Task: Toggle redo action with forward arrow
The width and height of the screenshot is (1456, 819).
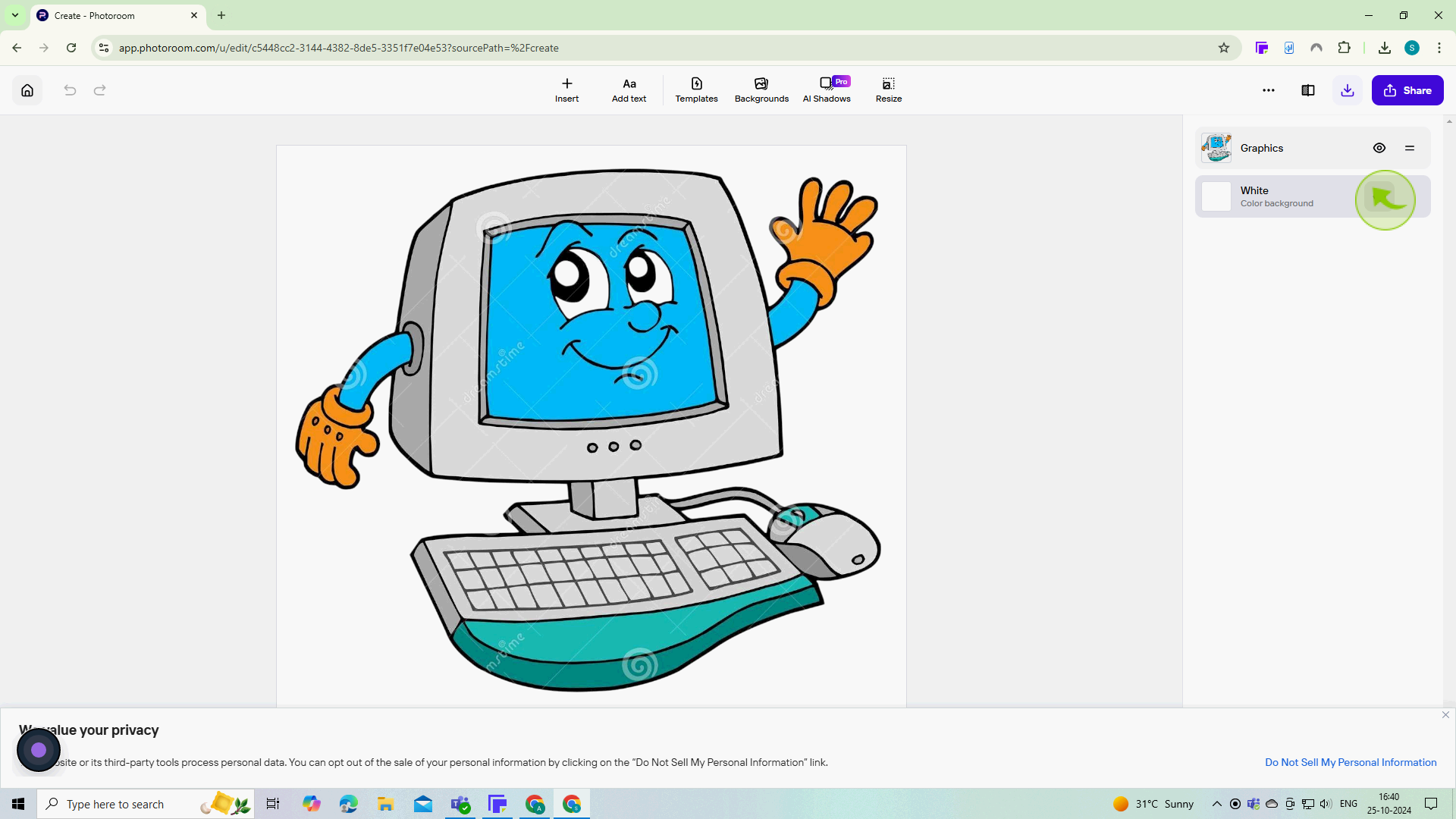Action: 100,90
